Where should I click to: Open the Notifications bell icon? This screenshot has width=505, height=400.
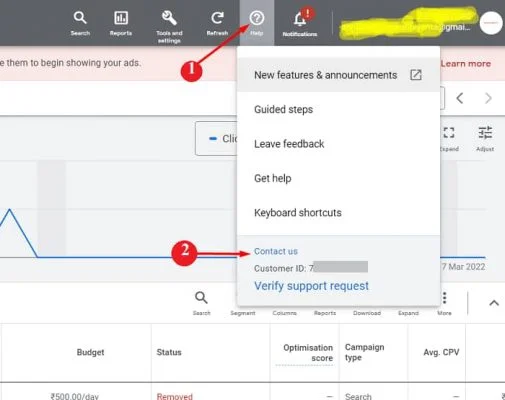[x=300, y=19]
